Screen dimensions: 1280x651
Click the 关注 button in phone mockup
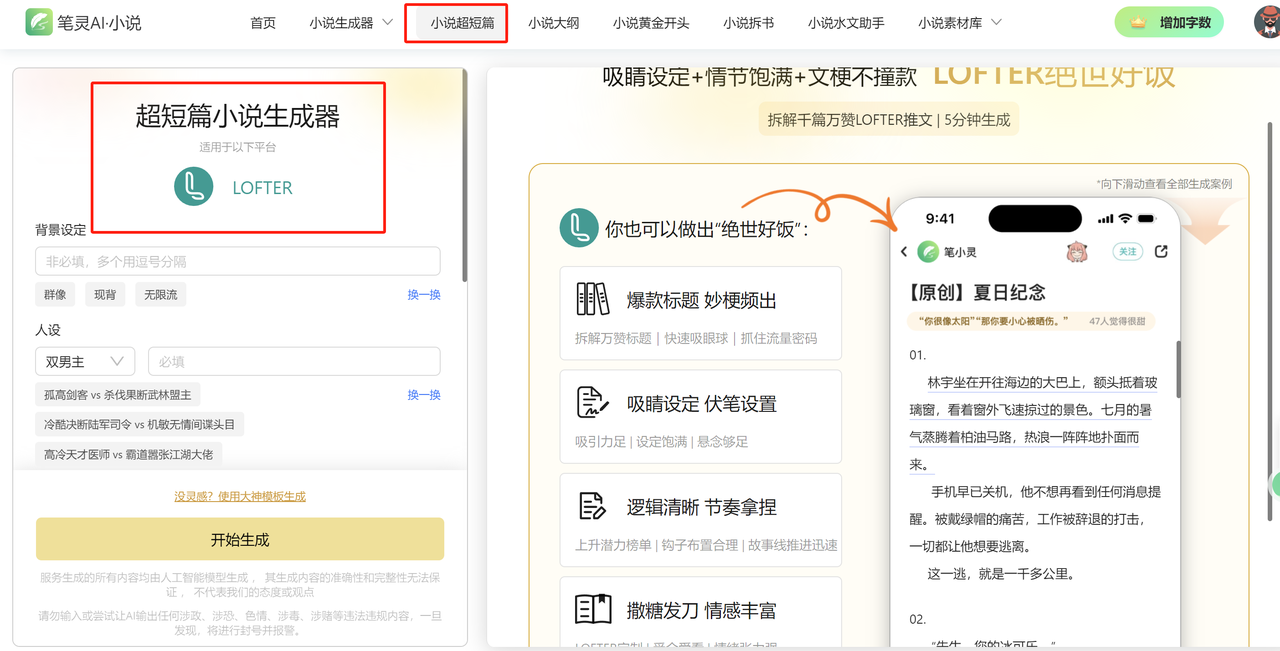click(x=1128, y=252)
